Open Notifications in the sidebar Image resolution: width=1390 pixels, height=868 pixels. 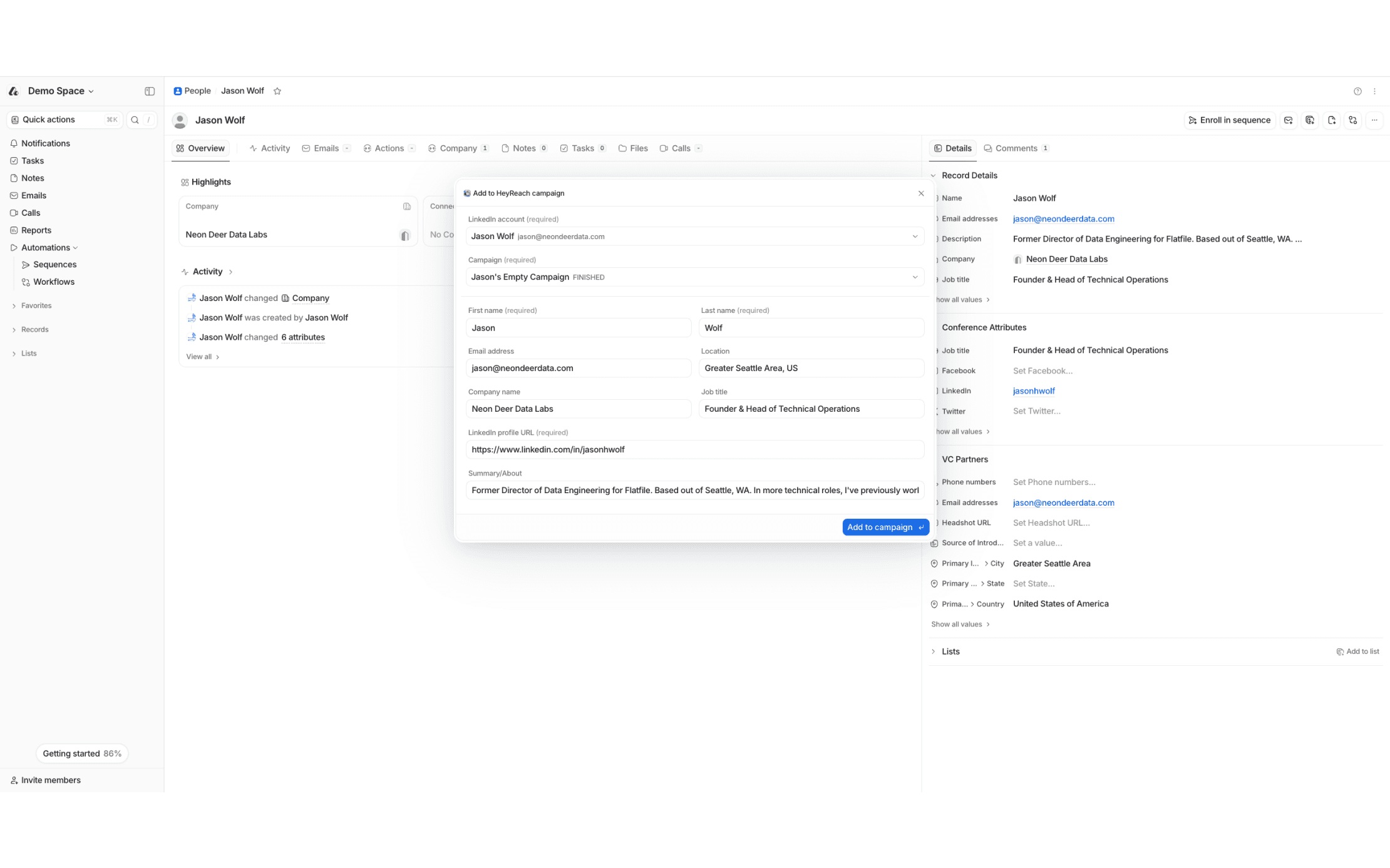click(45, 143)
